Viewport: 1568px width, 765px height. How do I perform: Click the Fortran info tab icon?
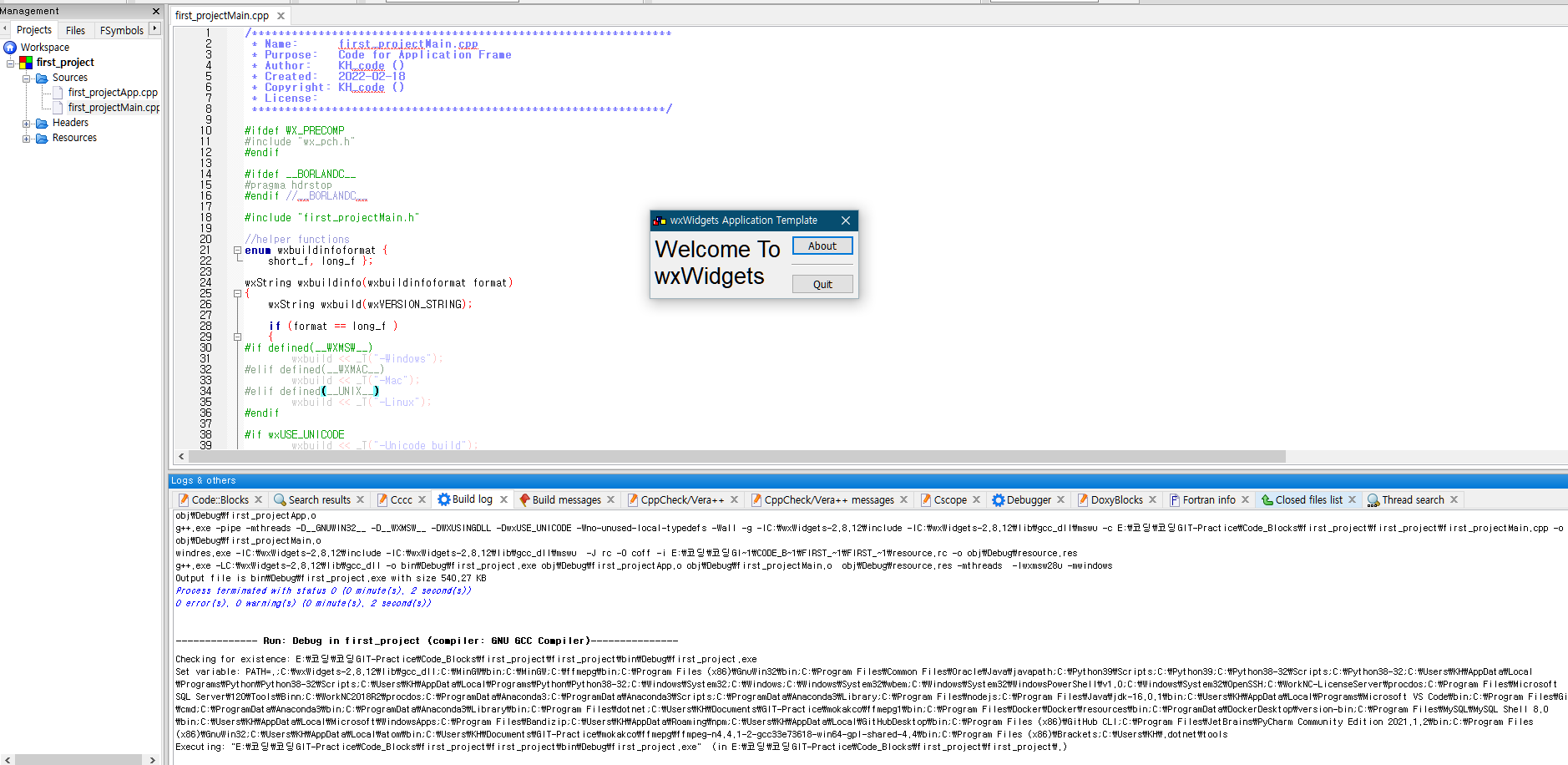[x=1175, y=500]
